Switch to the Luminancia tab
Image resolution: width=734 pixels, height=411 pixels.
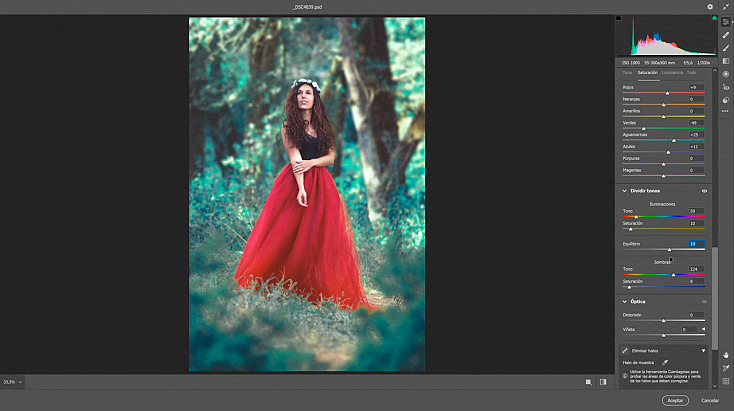tap(672, 73)
